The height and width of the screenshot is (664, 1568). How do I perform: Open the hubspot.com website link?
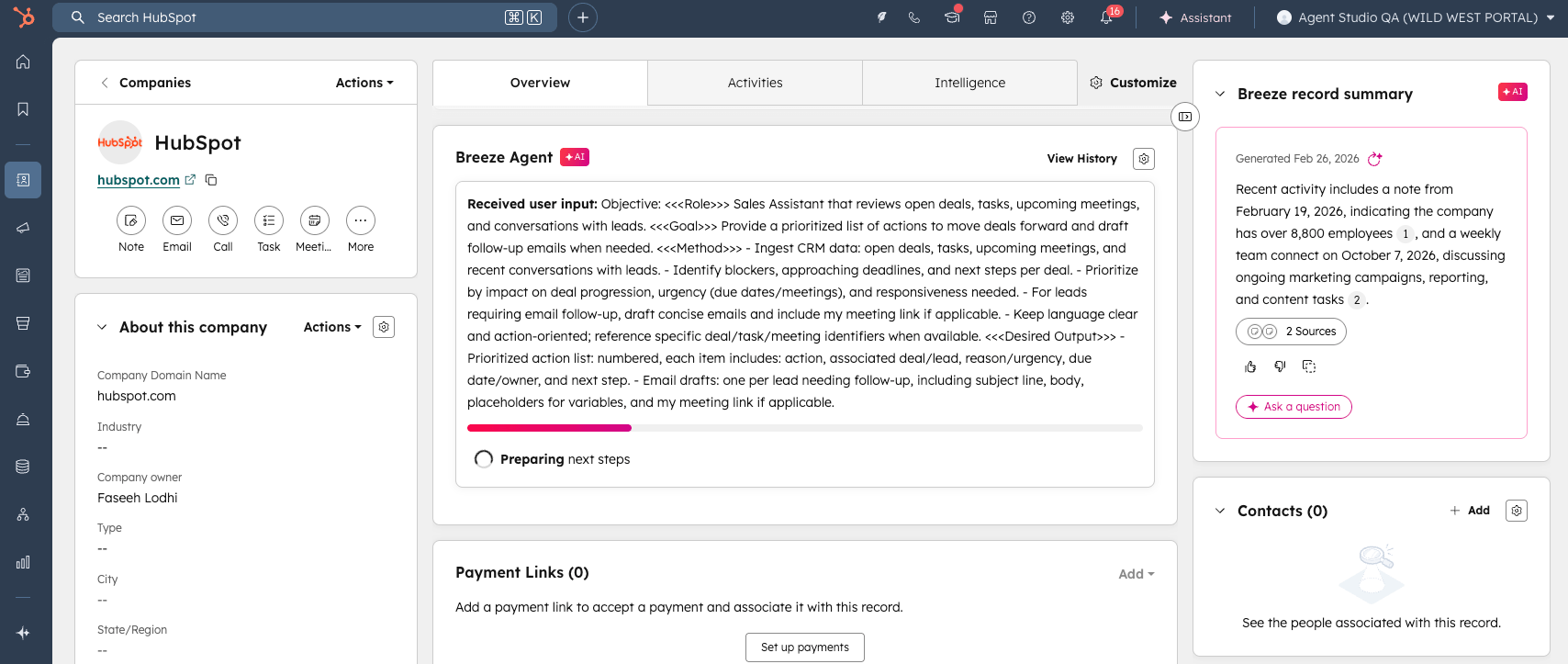[139, 180]
